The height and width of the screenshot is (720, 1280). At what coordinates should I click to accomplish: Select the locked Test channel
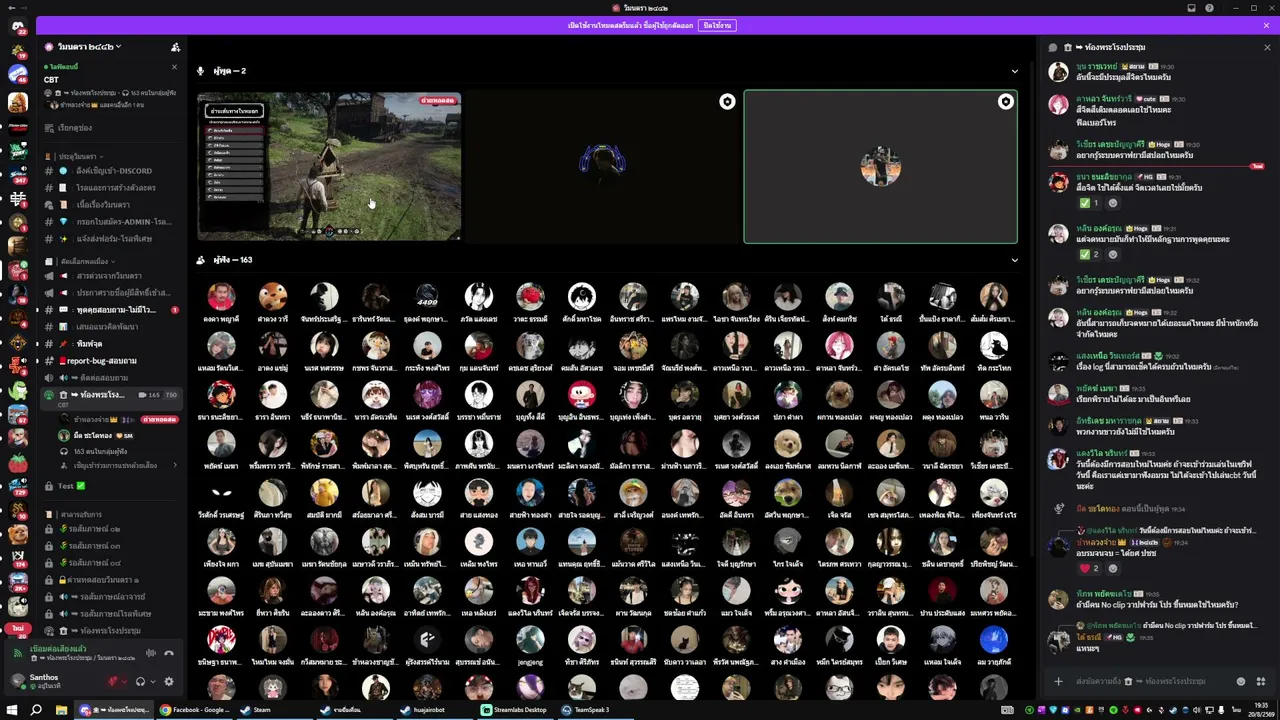point(112,486)
